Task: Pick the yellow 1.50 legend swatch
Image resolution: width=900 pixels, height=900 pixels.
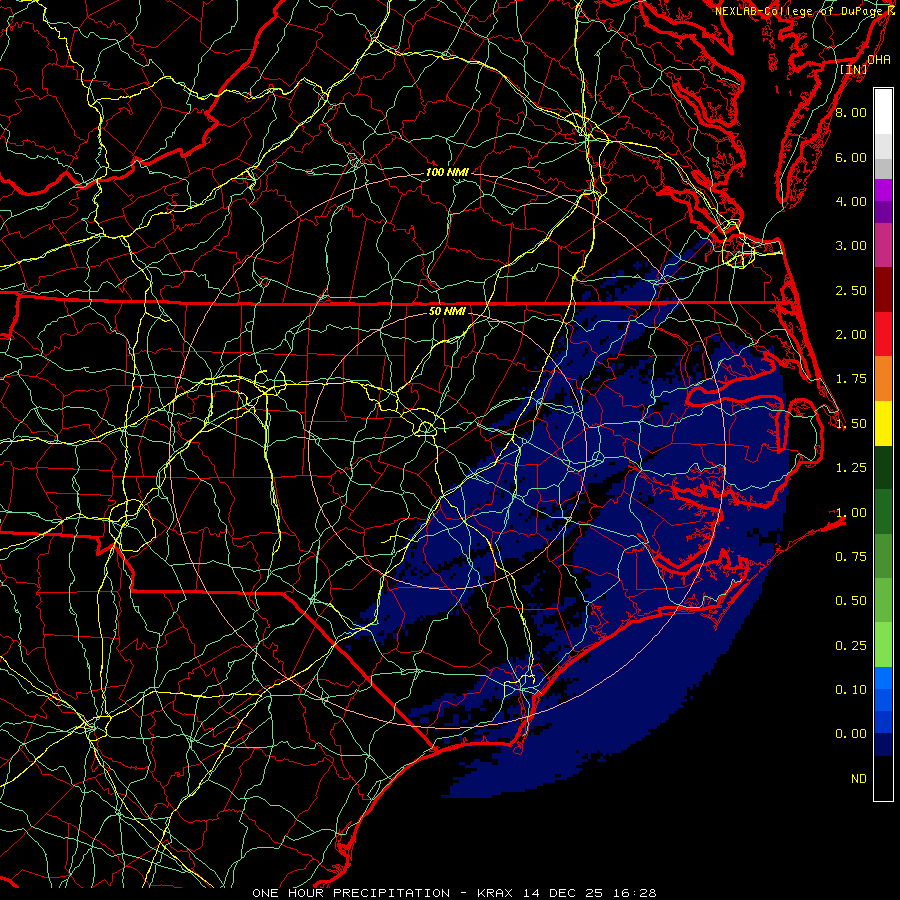Action: 883,423
